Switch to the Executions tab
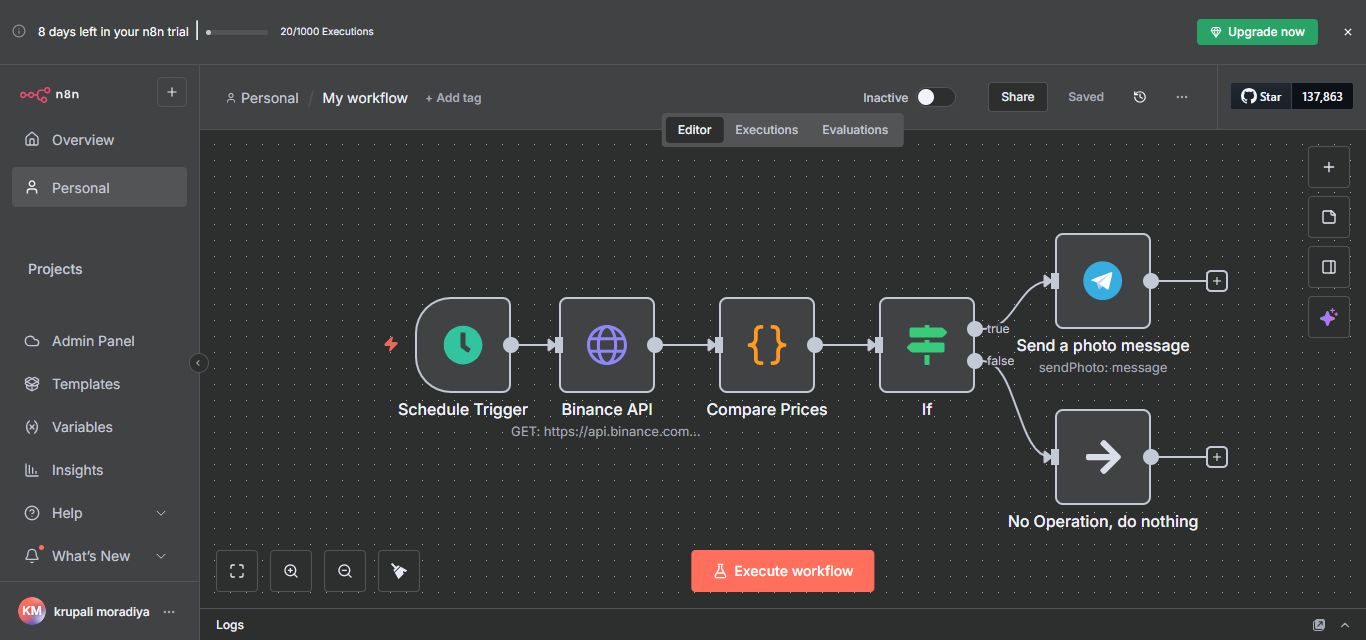The height and width of the screenshot is (640, 1366). [766, 129]
